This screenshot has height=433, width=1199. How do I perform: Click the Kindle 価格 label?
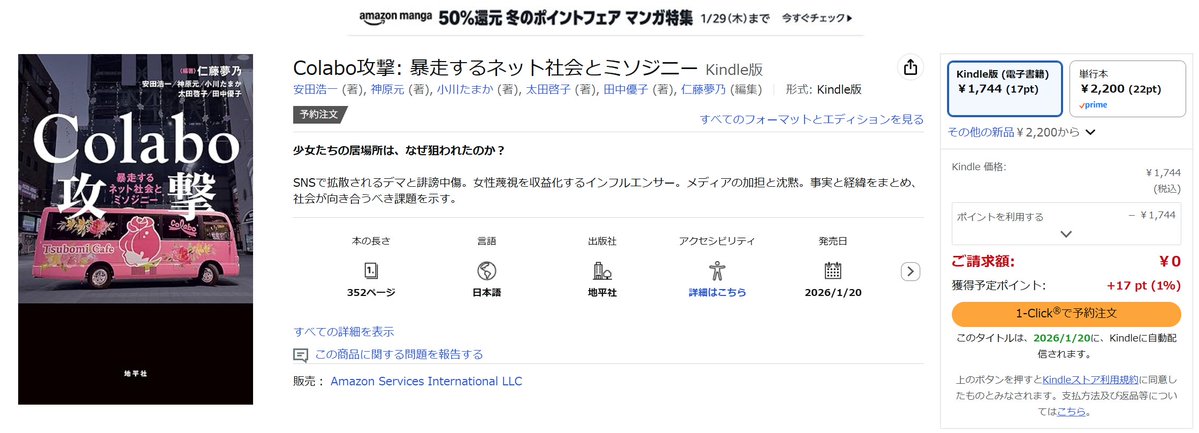979,166
